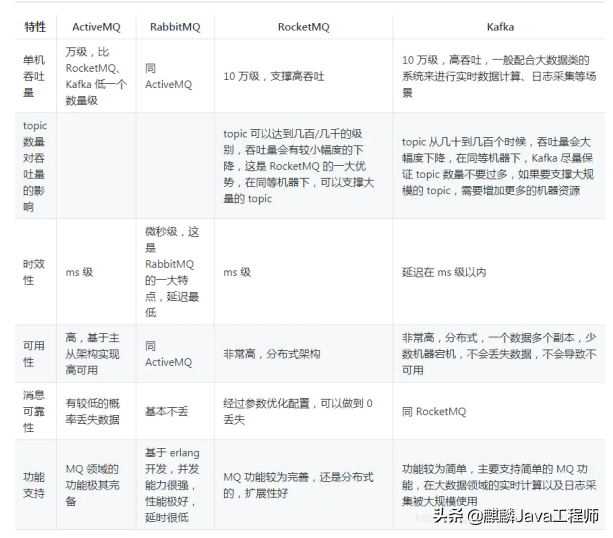Click the 单机吞吐量 row label

tap(34, 76)
